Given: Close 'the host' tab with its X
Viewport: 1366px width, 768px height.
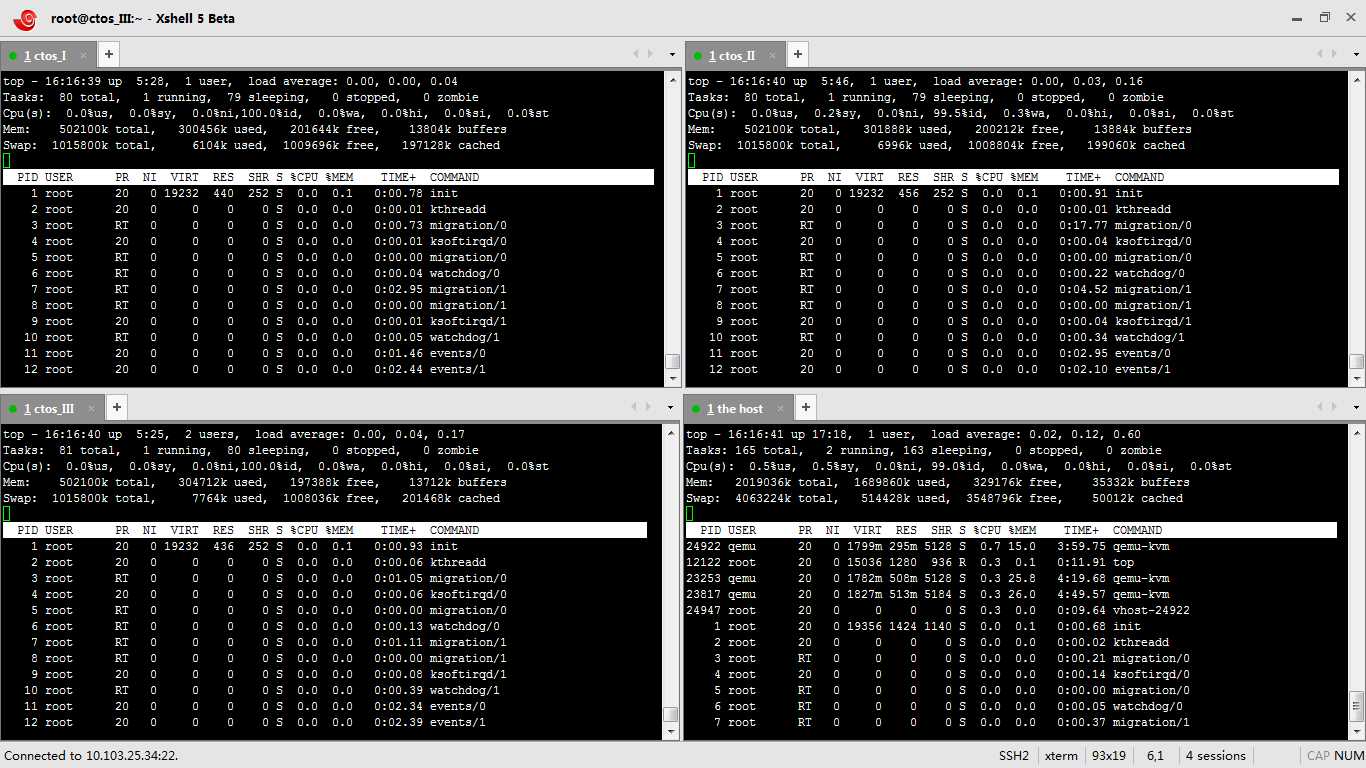Looking at the screenshot, I should click(780, 408).
